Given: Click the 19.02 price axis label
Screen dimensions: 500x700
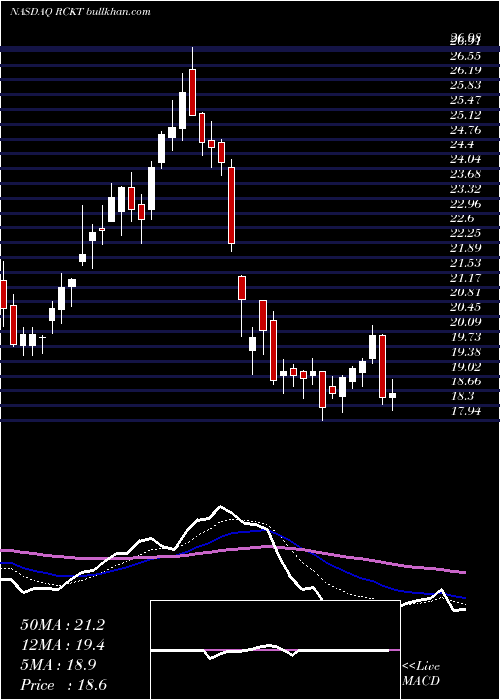Looking at the screenshot, I should click(x=468, y=367).
